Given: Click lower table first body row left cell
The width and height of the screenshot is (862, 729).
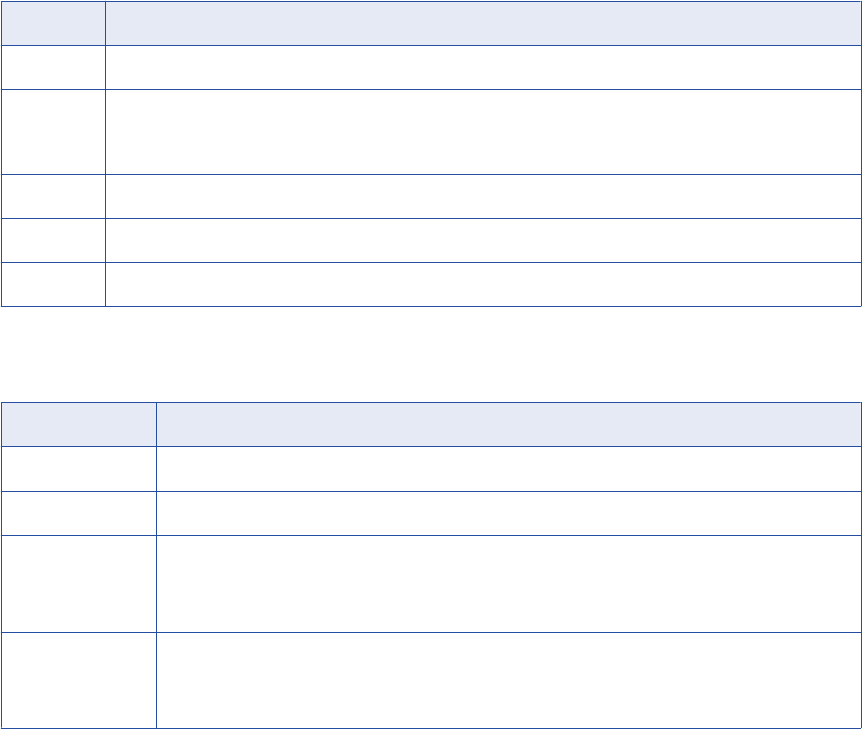Looking at the screenshot, I should [79, 469].
